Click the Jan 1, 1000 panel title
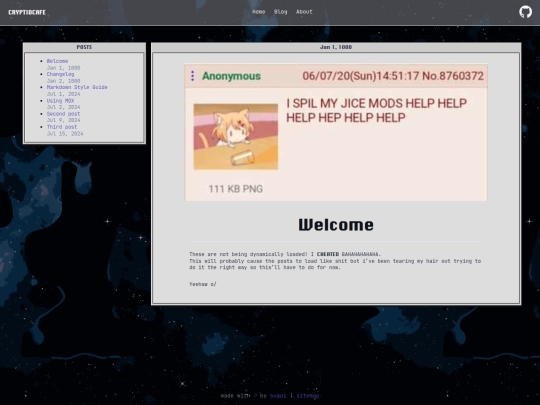 (336, 47)
